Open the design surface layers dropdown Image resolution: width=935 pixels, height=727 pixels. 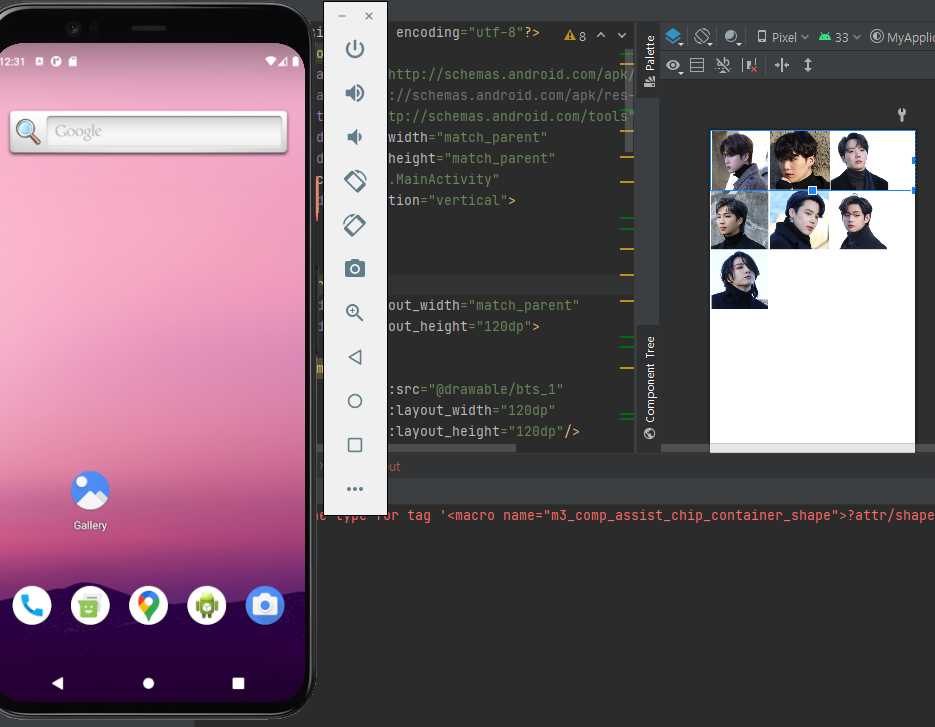(x=675, y=37)
